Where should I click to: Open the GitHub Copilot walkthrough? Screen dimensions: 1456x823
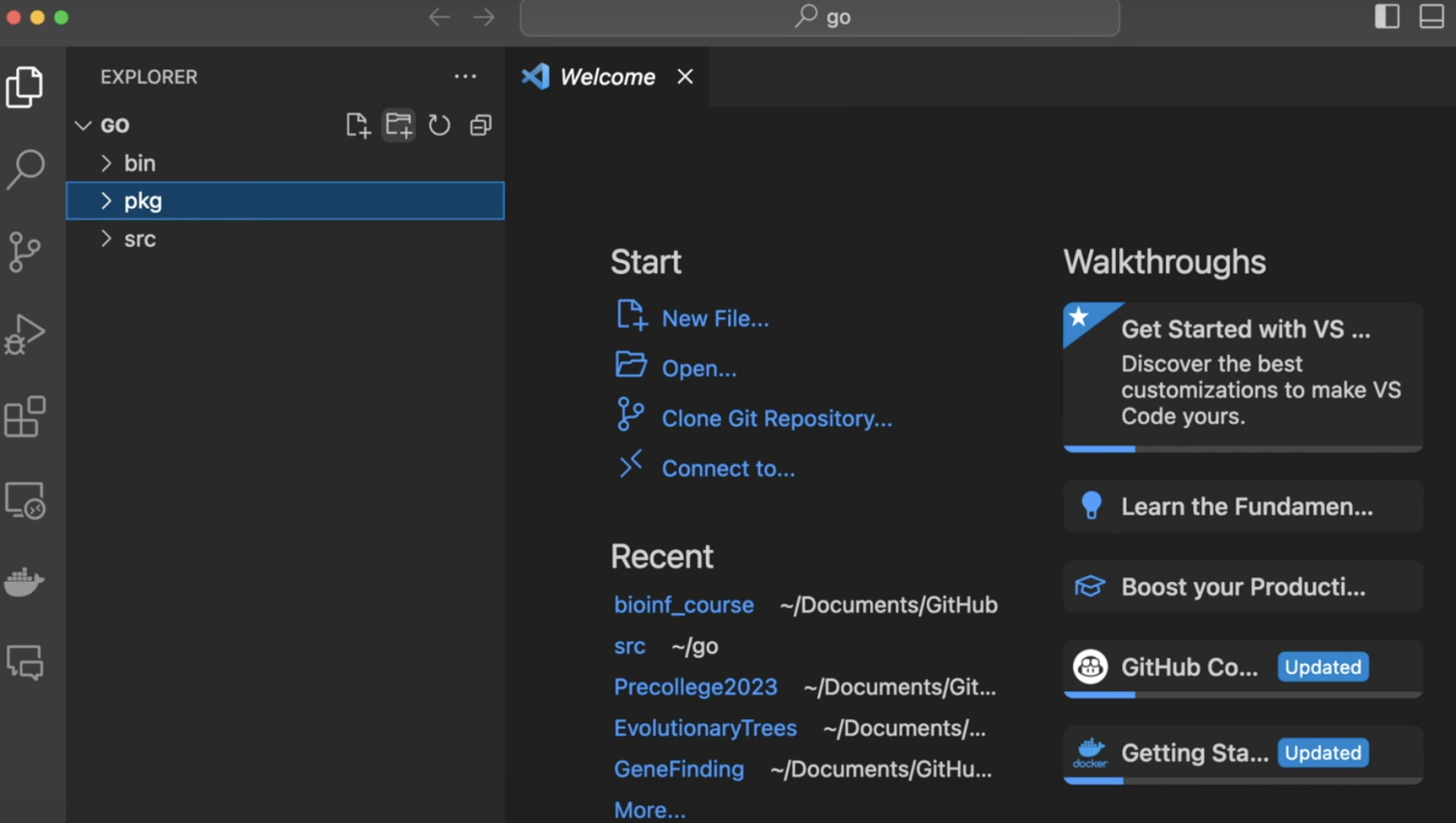[x=1243, y=668]
